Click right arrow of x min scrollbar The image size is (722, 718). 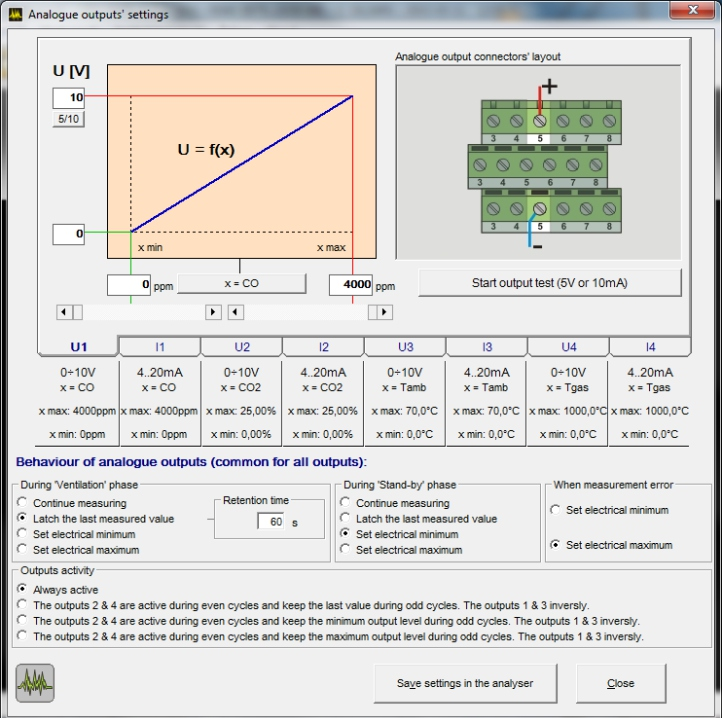pos(213,312)
